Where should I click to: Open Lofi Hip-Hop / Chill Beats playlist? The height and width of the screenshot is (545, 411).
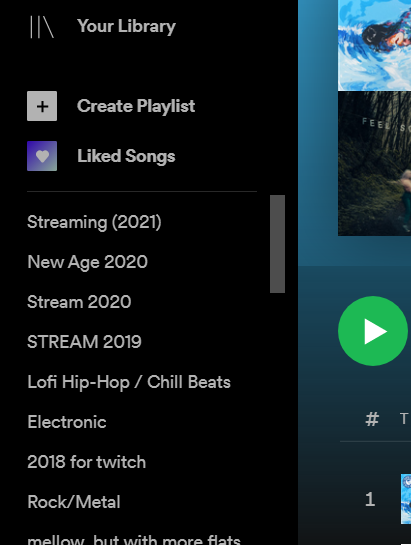[129, 382]
